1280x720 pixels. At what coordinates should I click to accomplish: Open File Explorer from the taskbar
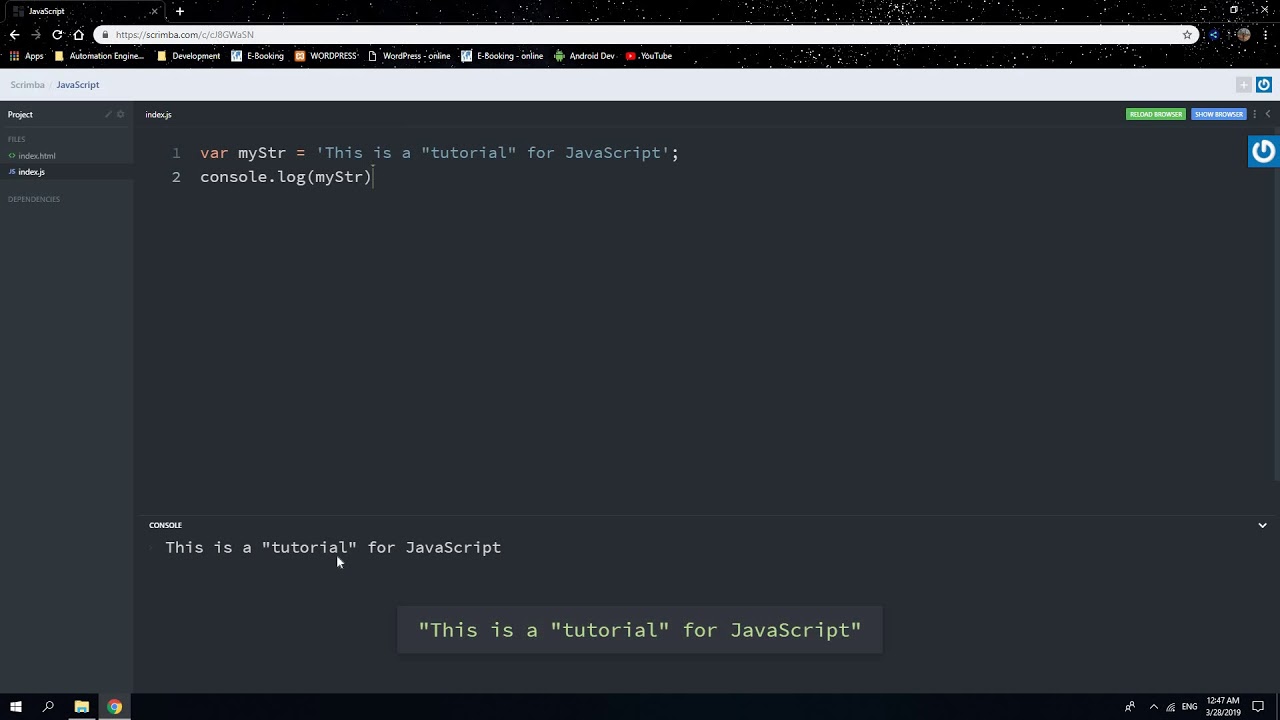click(x=82, y=707)
